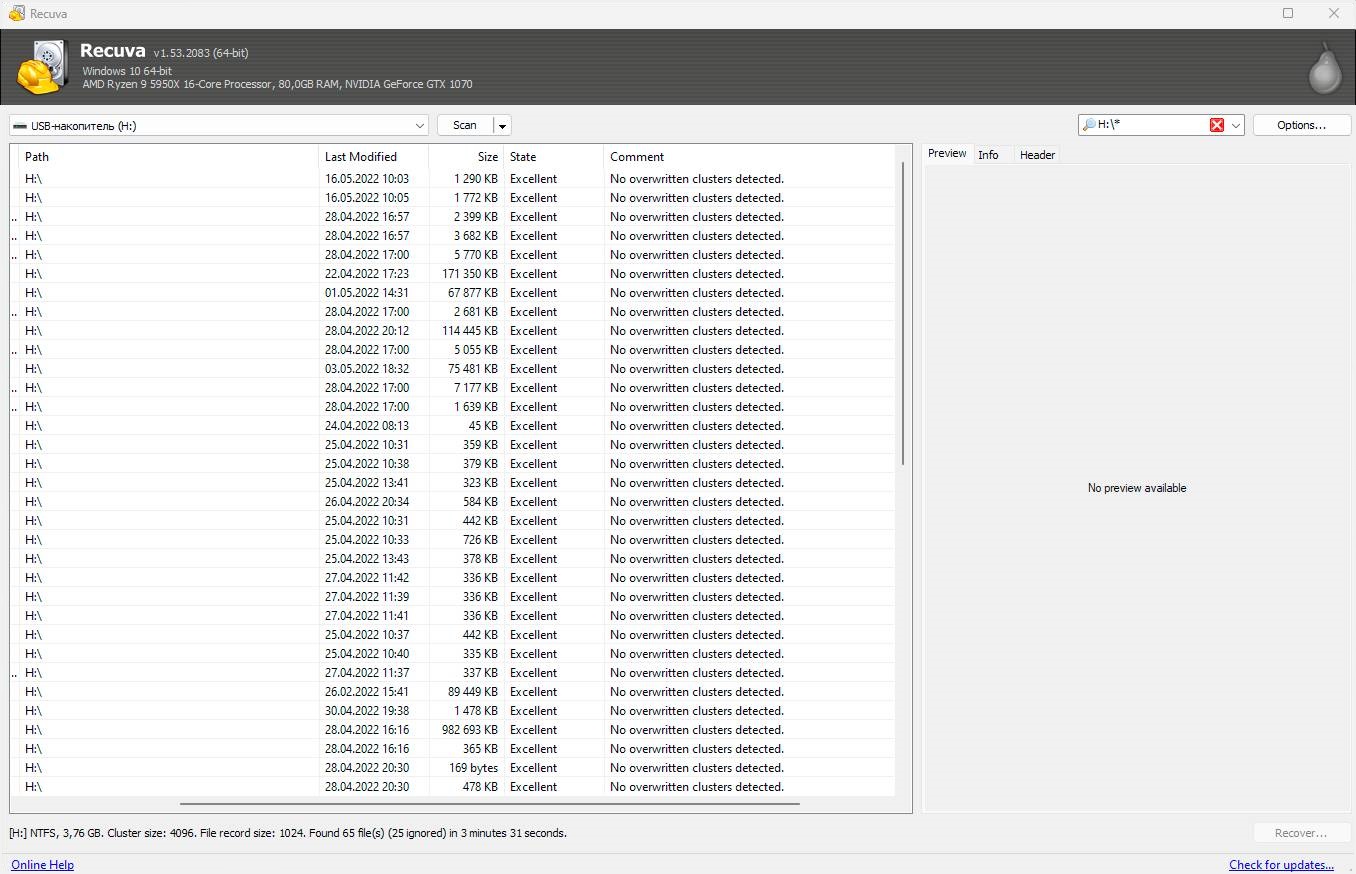Image resolution: width=1356 pixels, height=874 pixels.
Task: Select the row dated 26.02.2022 15:41
Action: [x=453, y=692]
